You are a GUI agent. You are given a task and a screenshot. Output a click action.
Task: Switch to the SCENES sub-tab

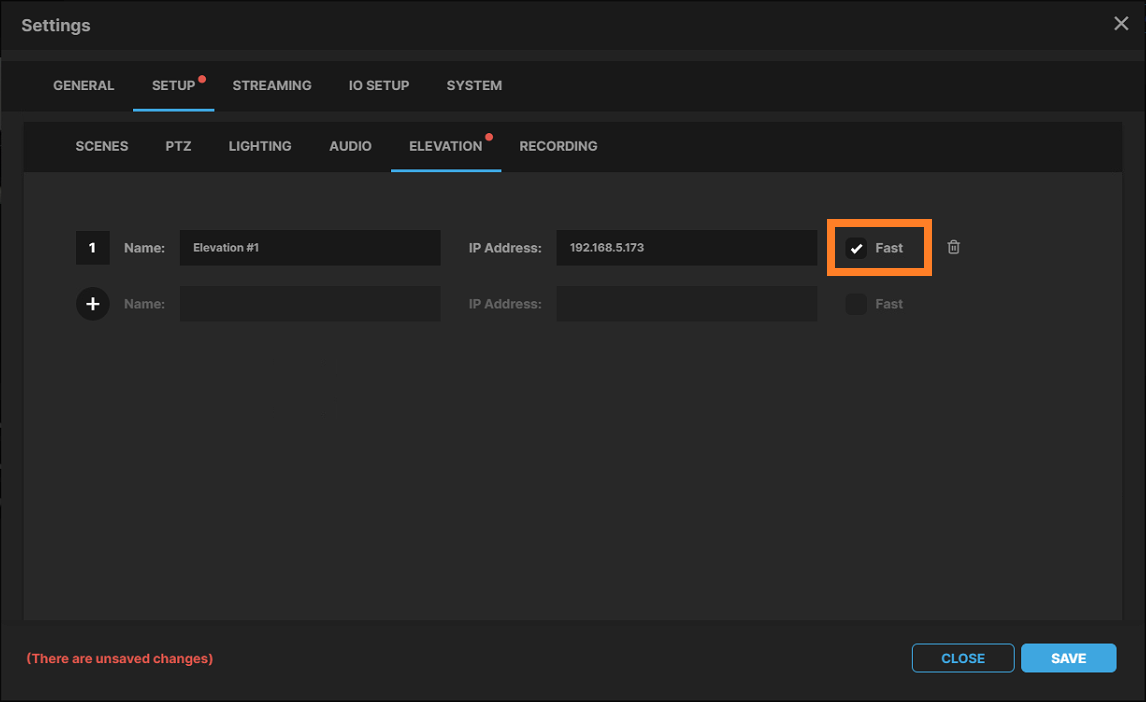(102, 146)
